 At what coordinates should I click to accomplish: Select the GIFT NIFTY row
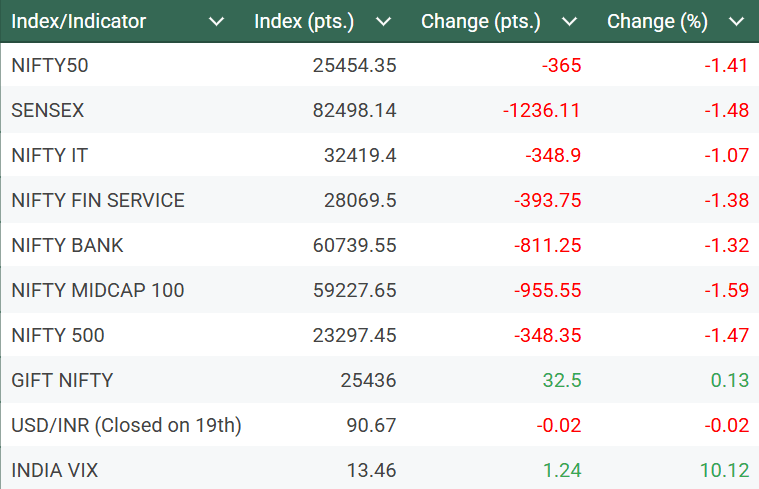(x=62, y=380)
